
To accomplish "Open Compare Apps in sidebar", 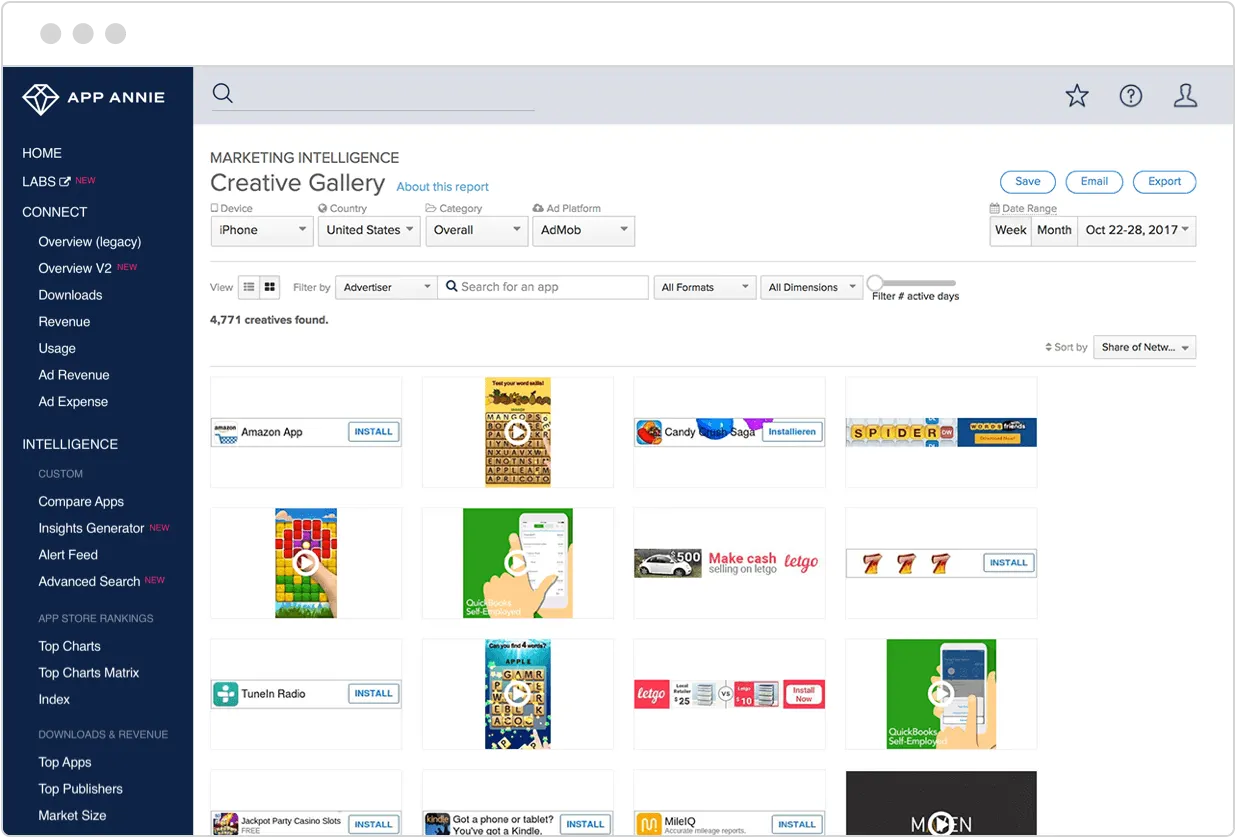I will coord(81,502).
